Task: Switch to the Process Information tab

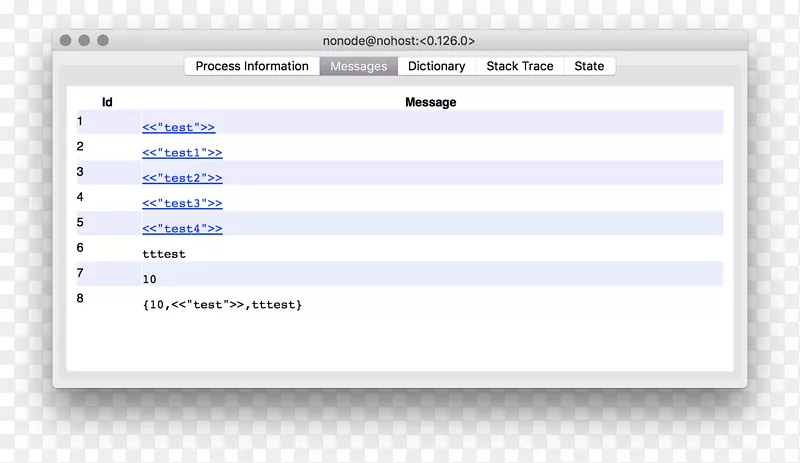Action: 252,66
